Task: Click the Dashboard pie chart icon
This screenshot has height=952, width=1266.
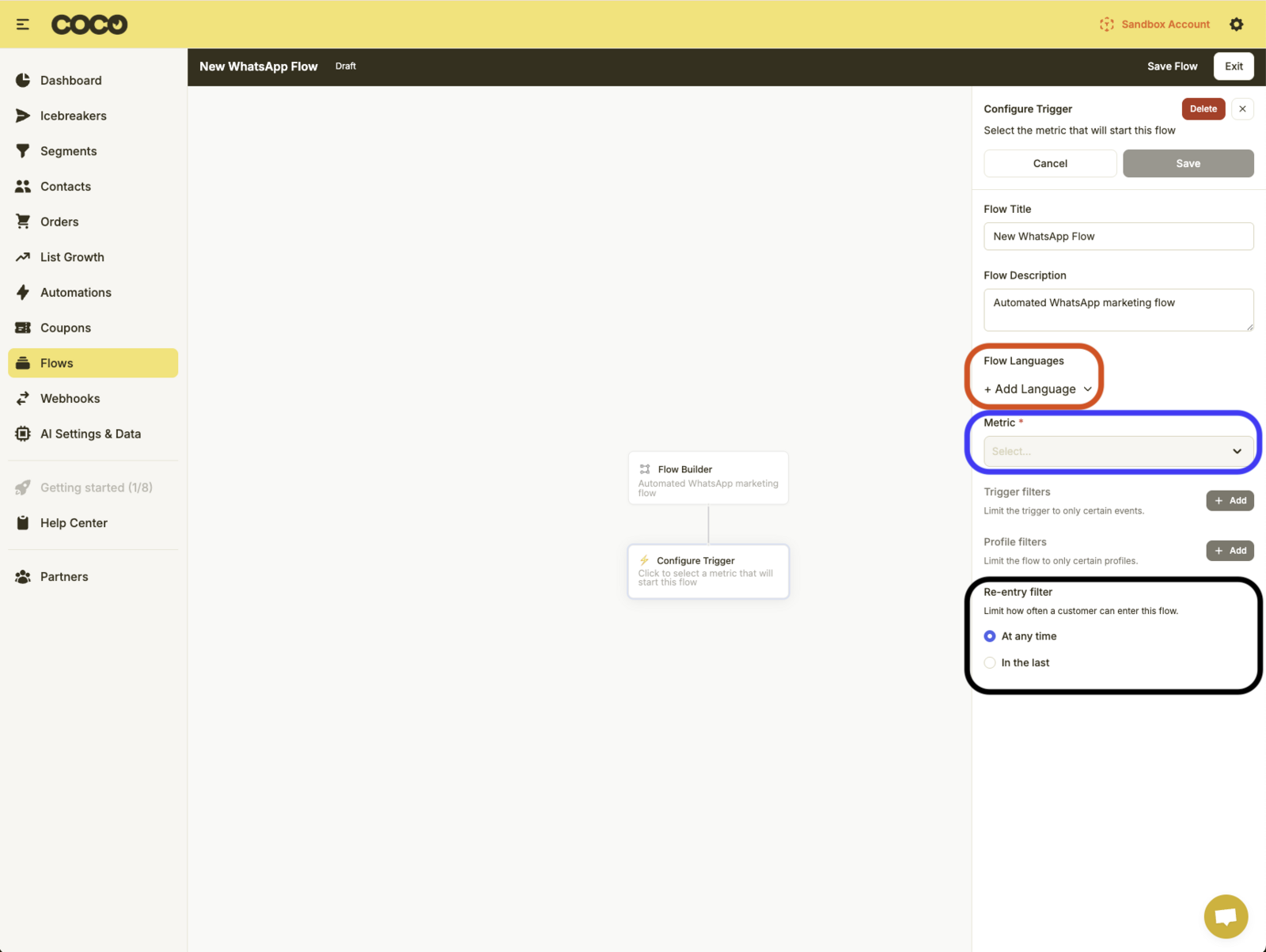Action: point(23,81)
